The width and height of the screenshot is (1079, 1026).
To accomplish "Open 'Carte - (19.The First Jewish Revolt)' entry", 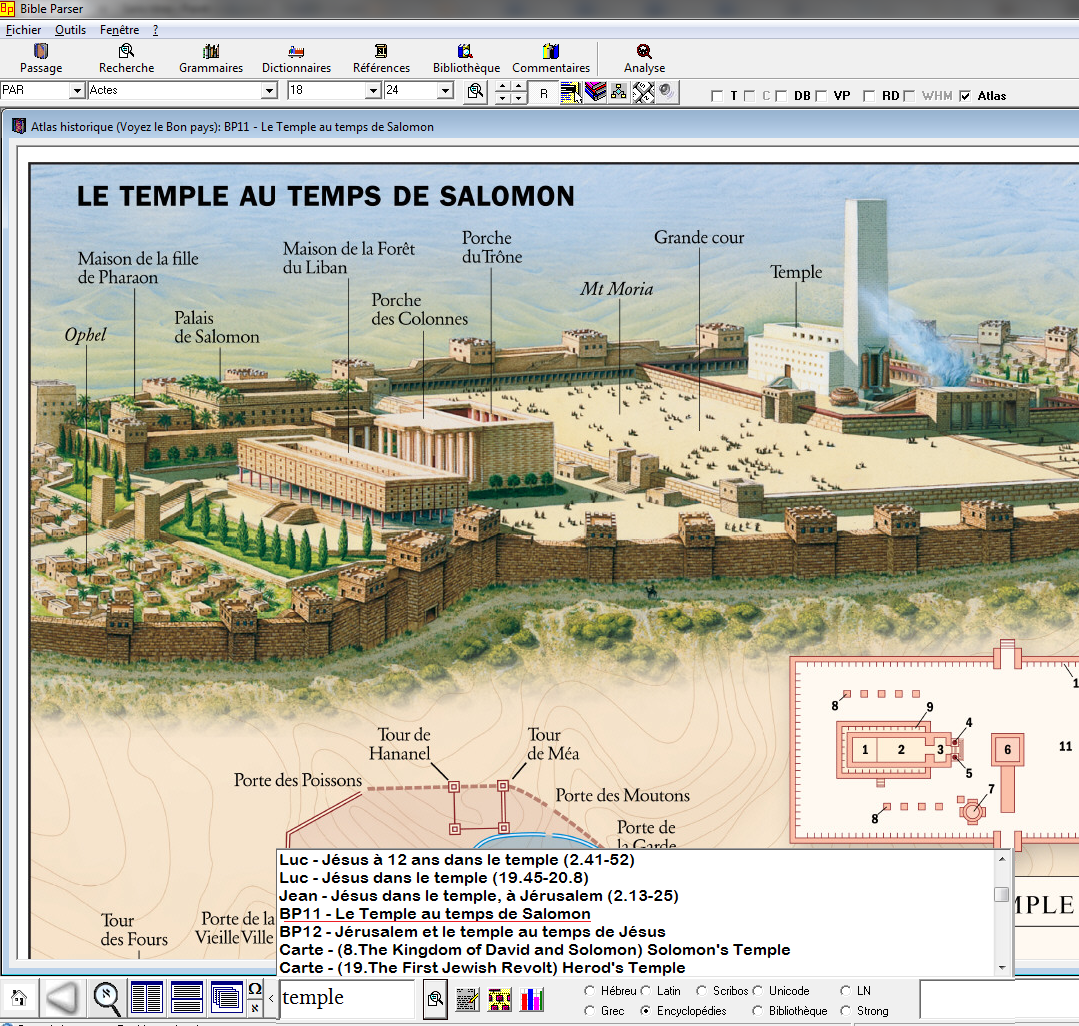I will pyautogui.click(x=482, y=968).
